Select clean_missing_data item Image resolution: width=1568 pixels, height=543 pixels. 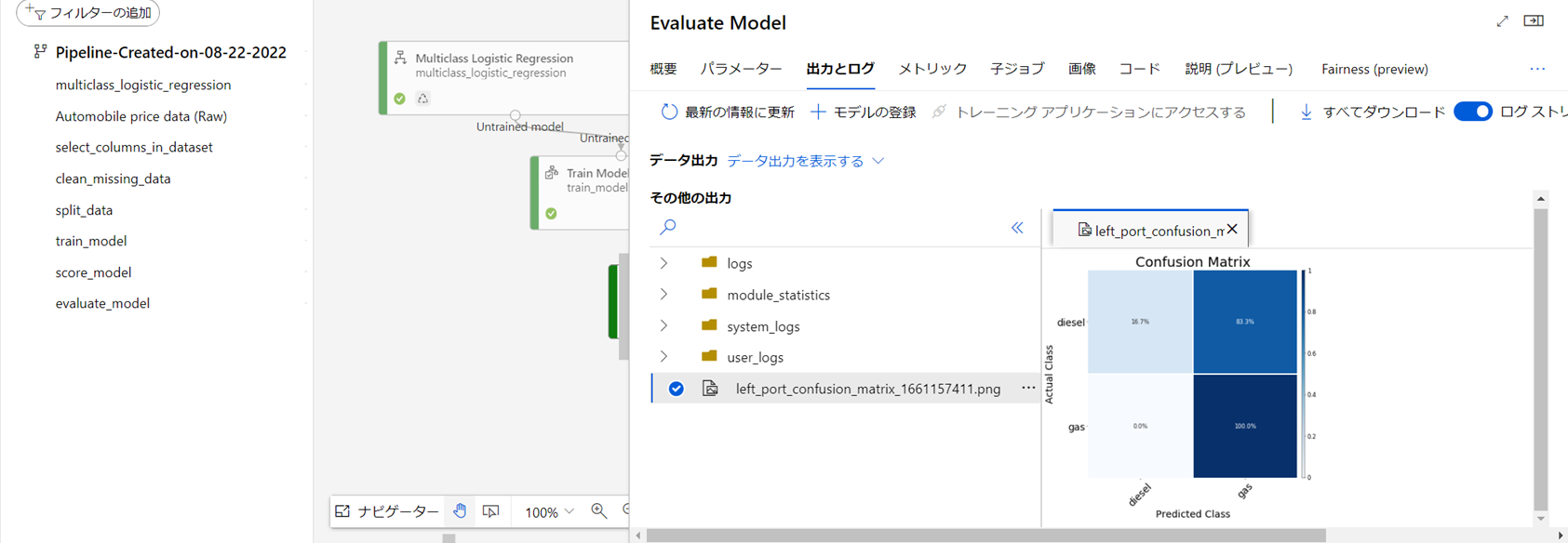tap(113, 179)
